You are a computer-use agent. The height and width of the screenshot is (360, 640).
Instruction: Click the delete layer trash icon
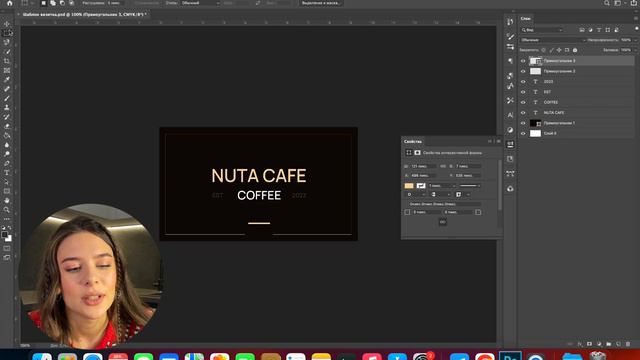pos(628,344)
